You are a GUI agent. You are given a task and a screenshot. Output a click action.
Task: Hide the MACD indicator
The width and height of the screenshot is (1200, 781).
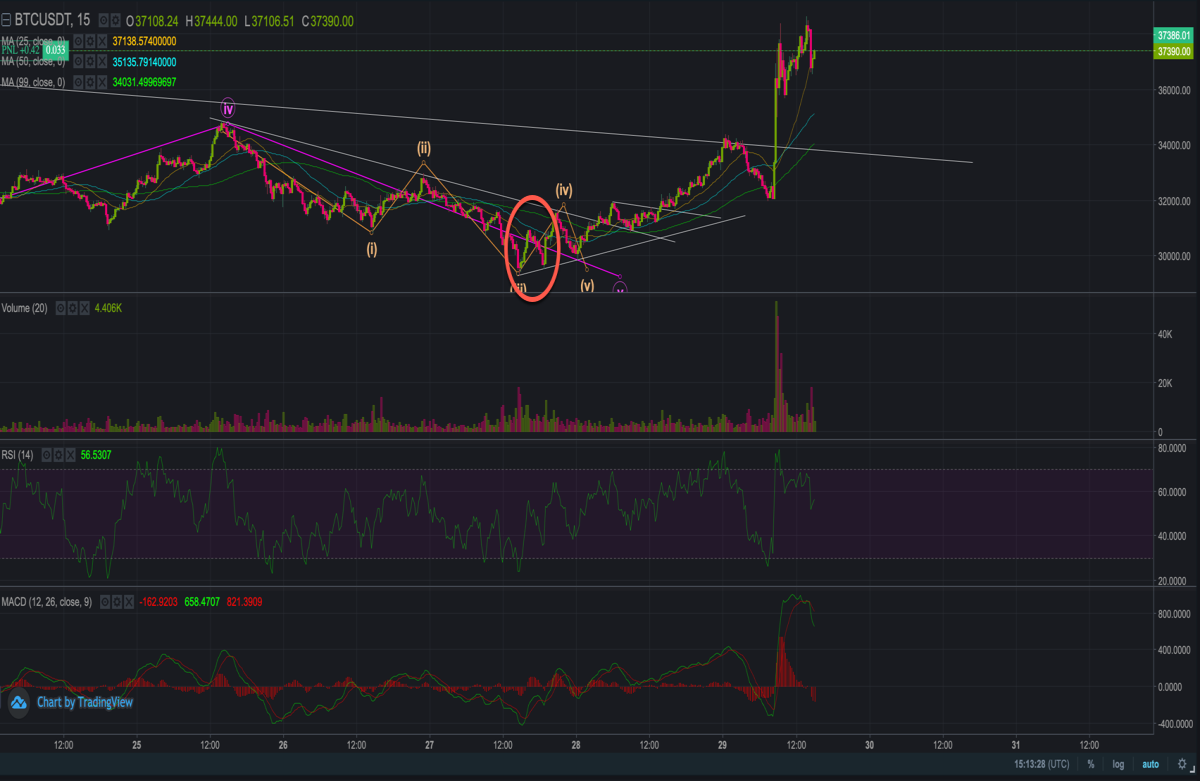tap(105, 602)
